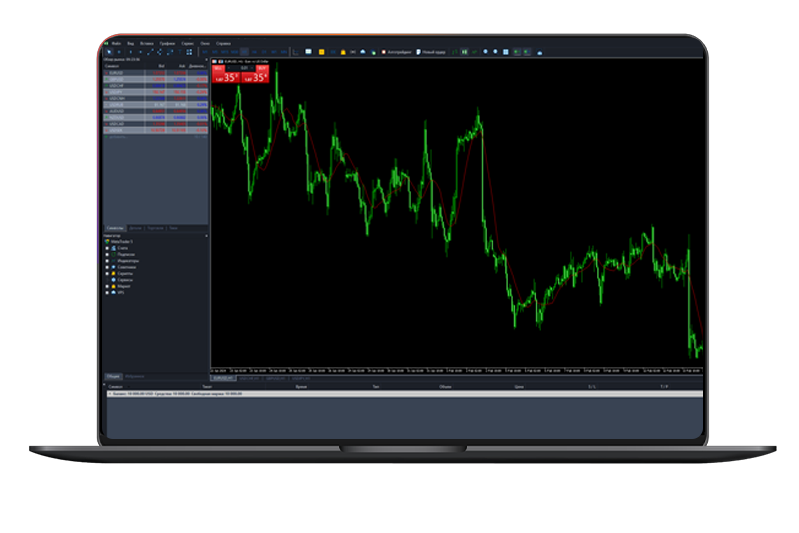
Task: Click the one-click trading volume field
Action: (243, 68)
